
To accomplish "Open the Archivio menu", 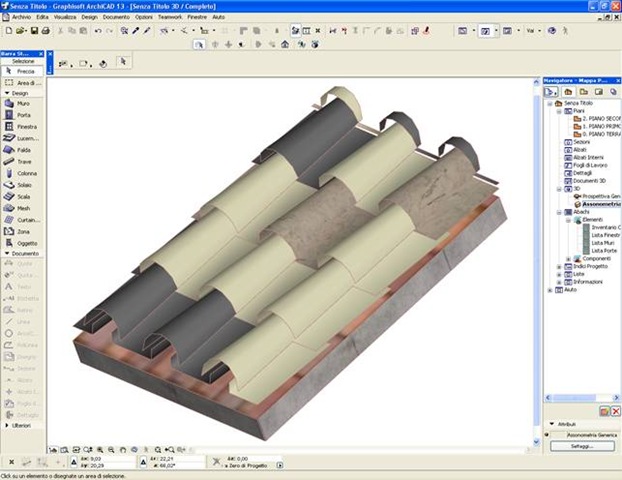I will (x=21, y=17).
